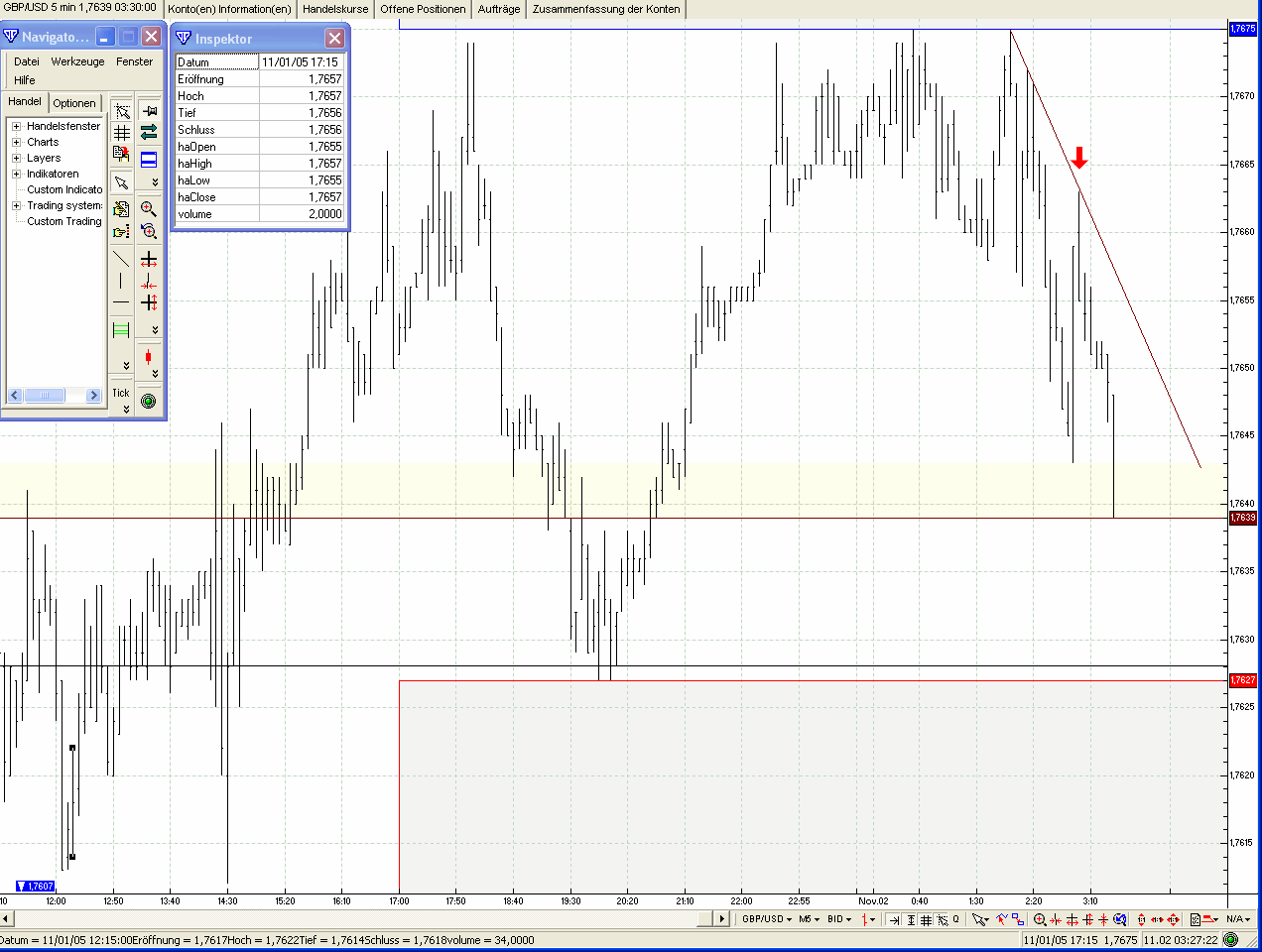Click the pointing hand list icon
Image resolution: width=1262 pixels, height=952 pixels.
121,232
